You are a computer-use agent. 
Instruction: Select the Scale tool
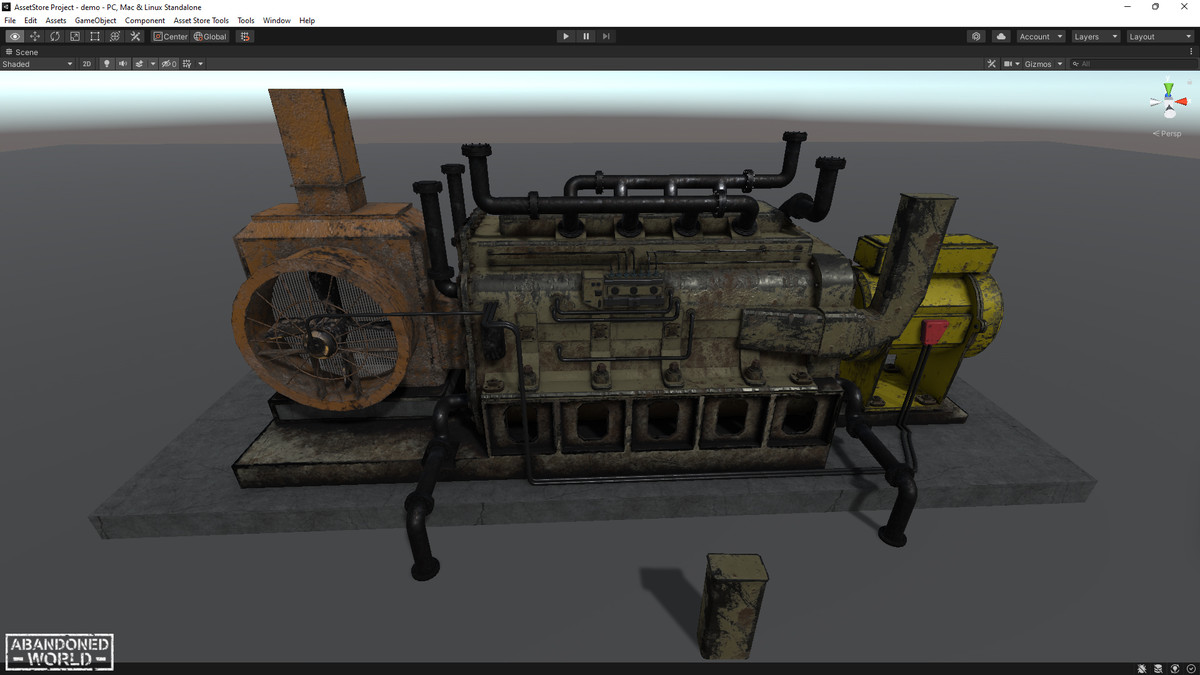(x=75, y=36)
